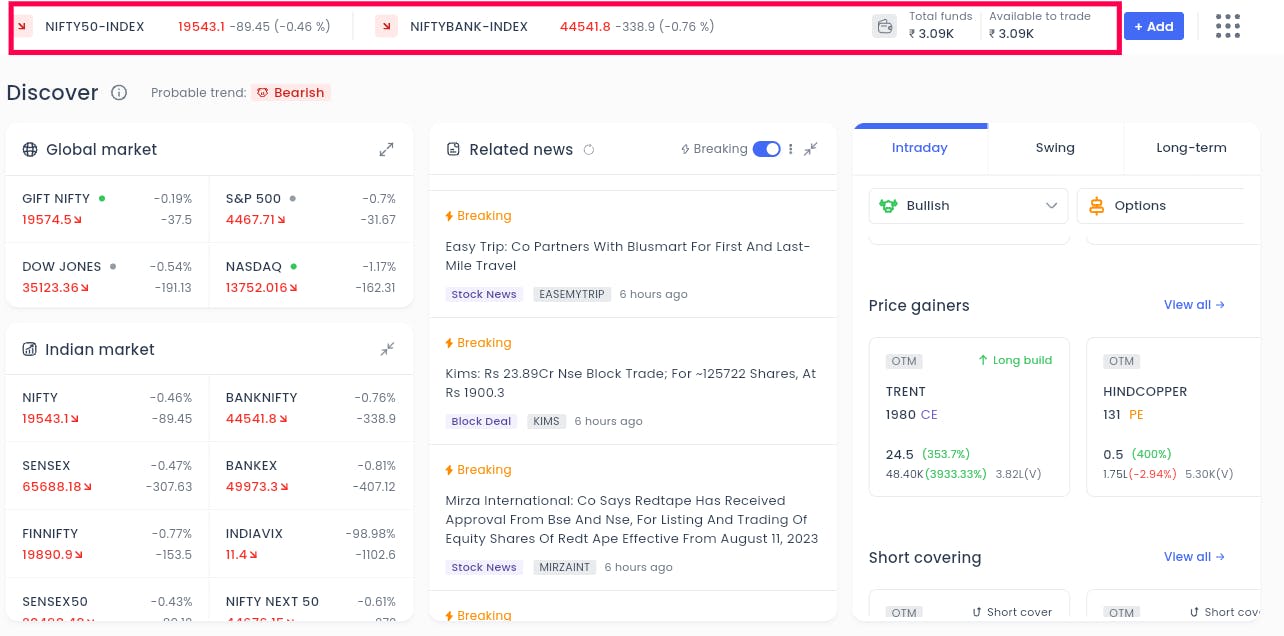
Task: Switch to the Swing tab
Action: [1055, 147]
